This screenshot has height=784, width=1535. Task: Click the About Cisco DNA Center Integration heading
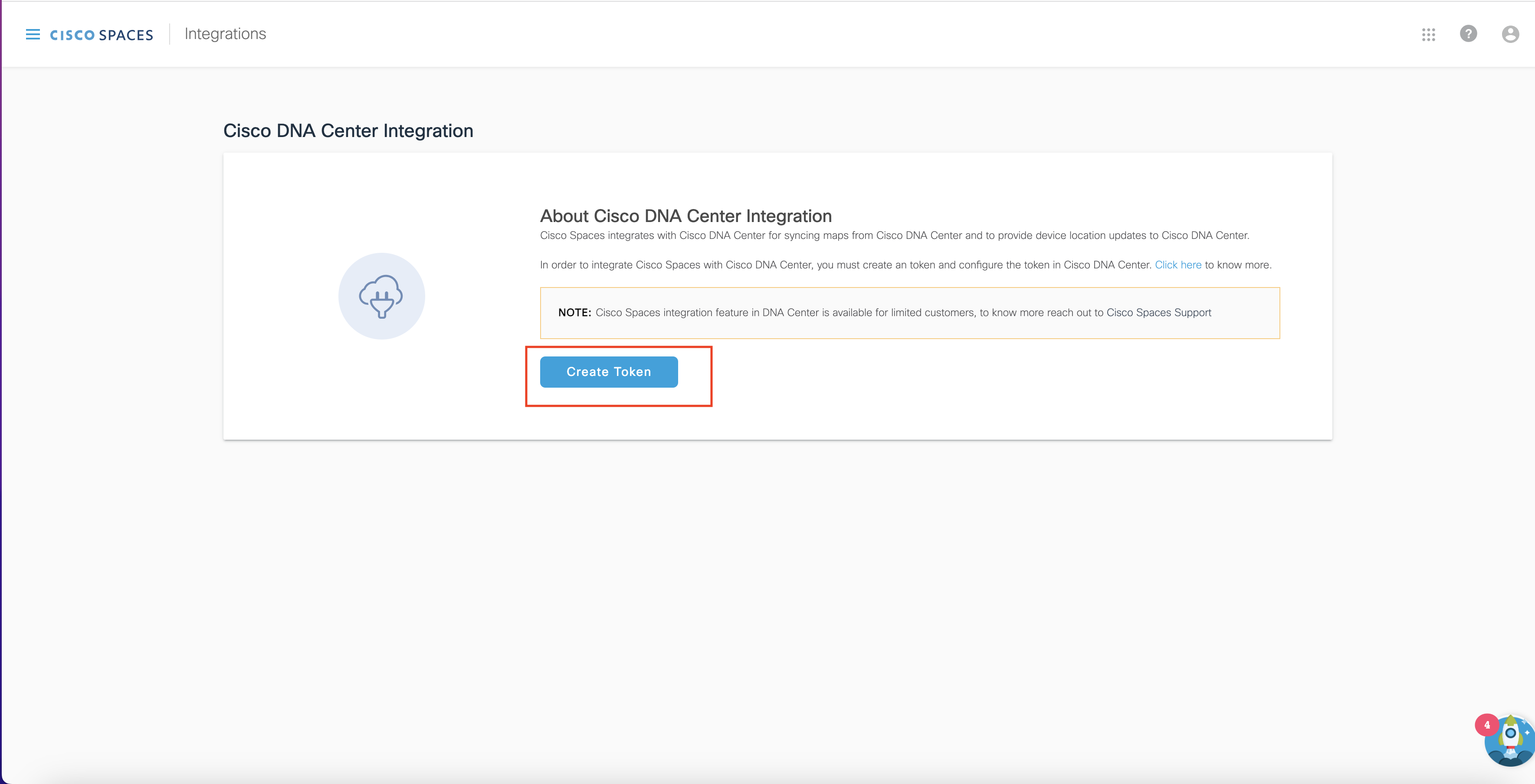pyautogui.click(x=685, y=216)
